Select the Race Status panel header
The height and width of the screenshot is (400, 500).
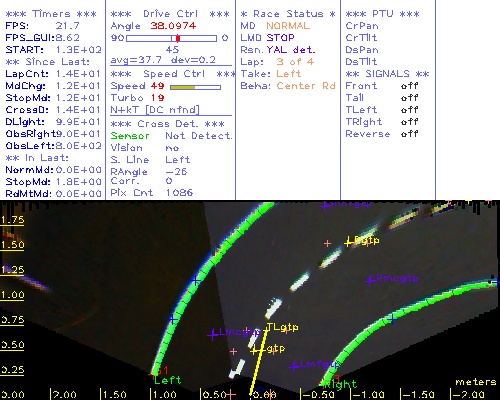[288, 14]
